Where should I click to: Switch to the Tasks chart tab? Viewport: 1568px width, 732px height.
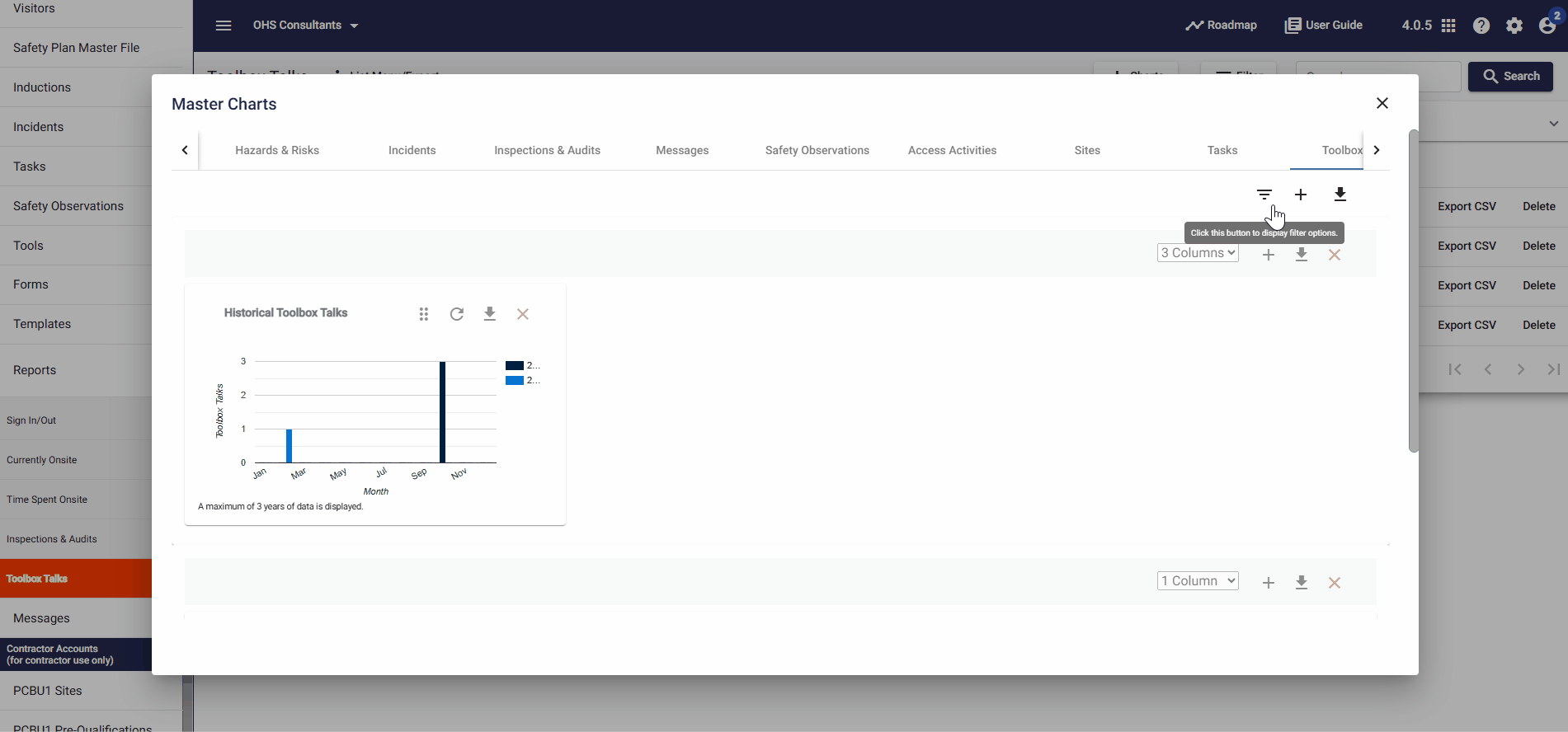1222,150
